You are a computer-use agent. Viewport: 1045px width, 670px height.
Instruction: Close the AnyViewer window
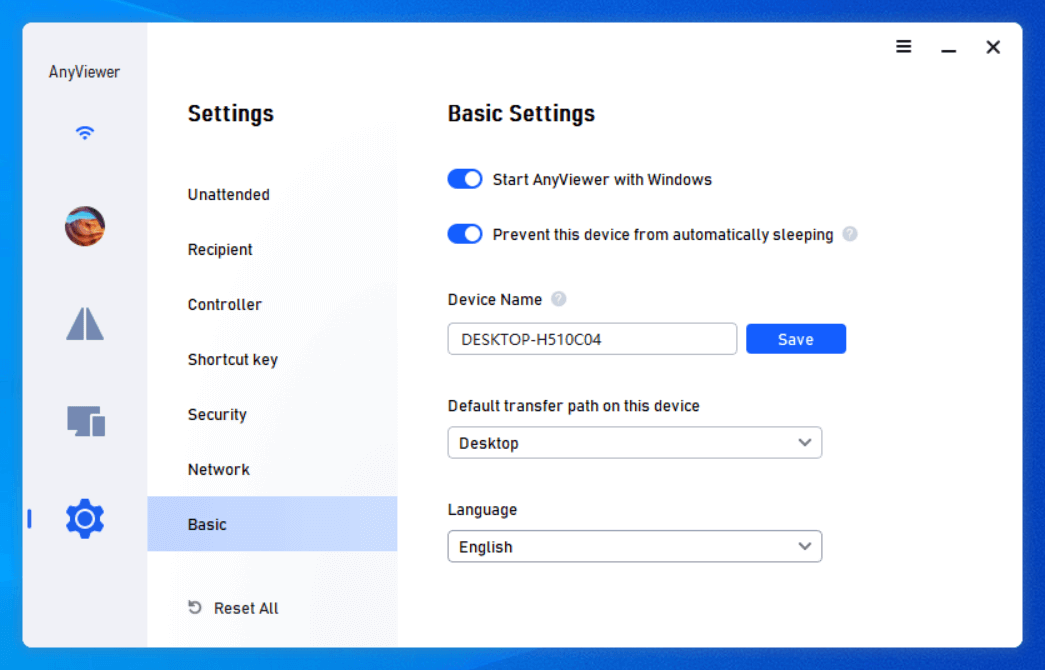point(993,47)
